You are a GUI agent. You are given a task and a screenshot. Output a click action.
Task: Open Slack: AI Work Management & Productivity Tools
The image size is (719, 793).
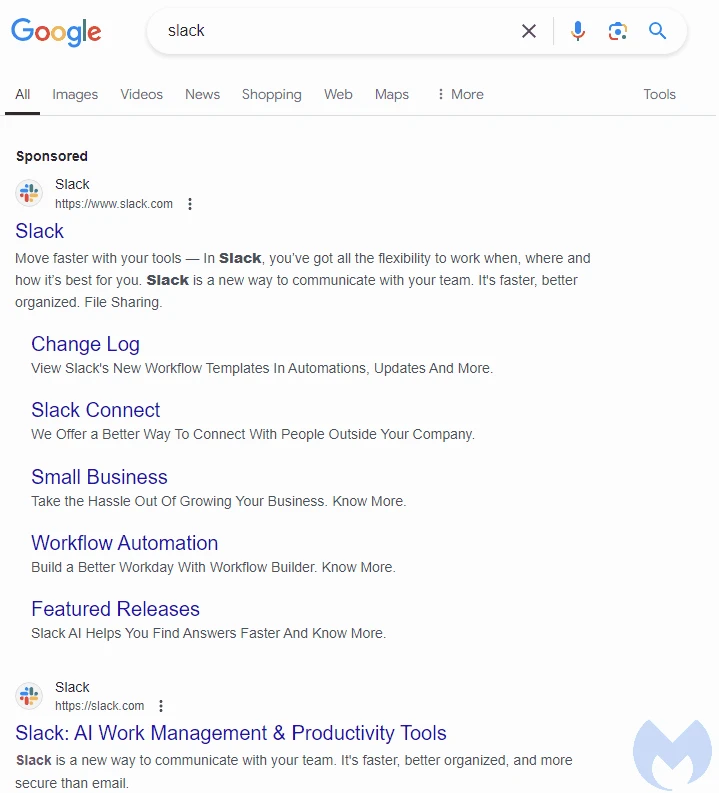(x=231, y=733)
